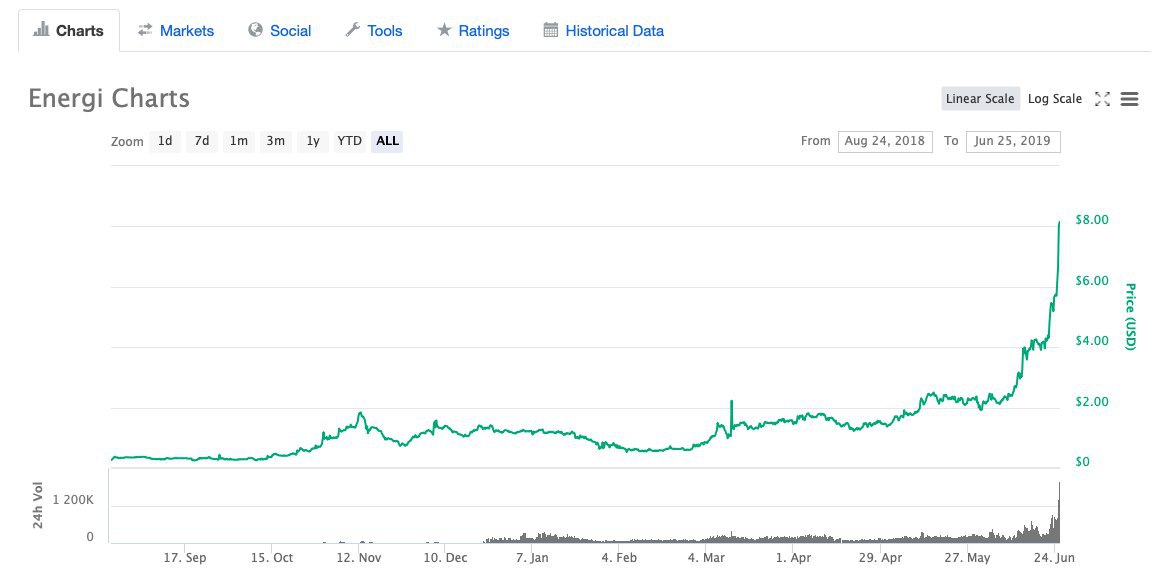
Task: Click the price line peak near $8.00
Action: (x=1059, y=222)
